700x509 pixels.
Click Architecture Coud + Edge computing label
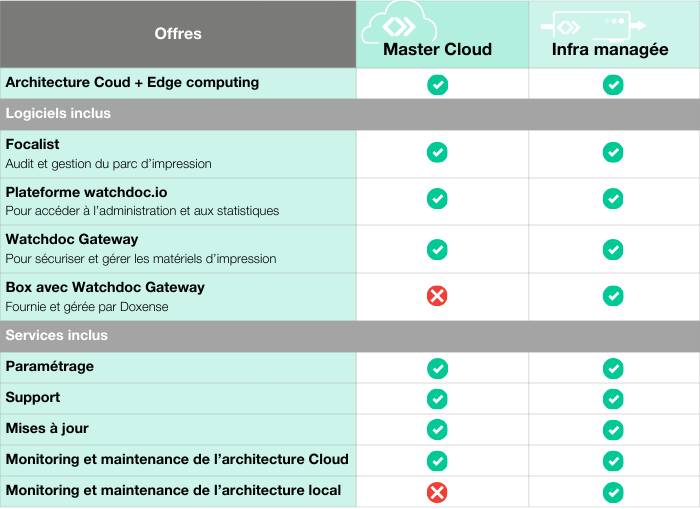(x=132, y=83)
